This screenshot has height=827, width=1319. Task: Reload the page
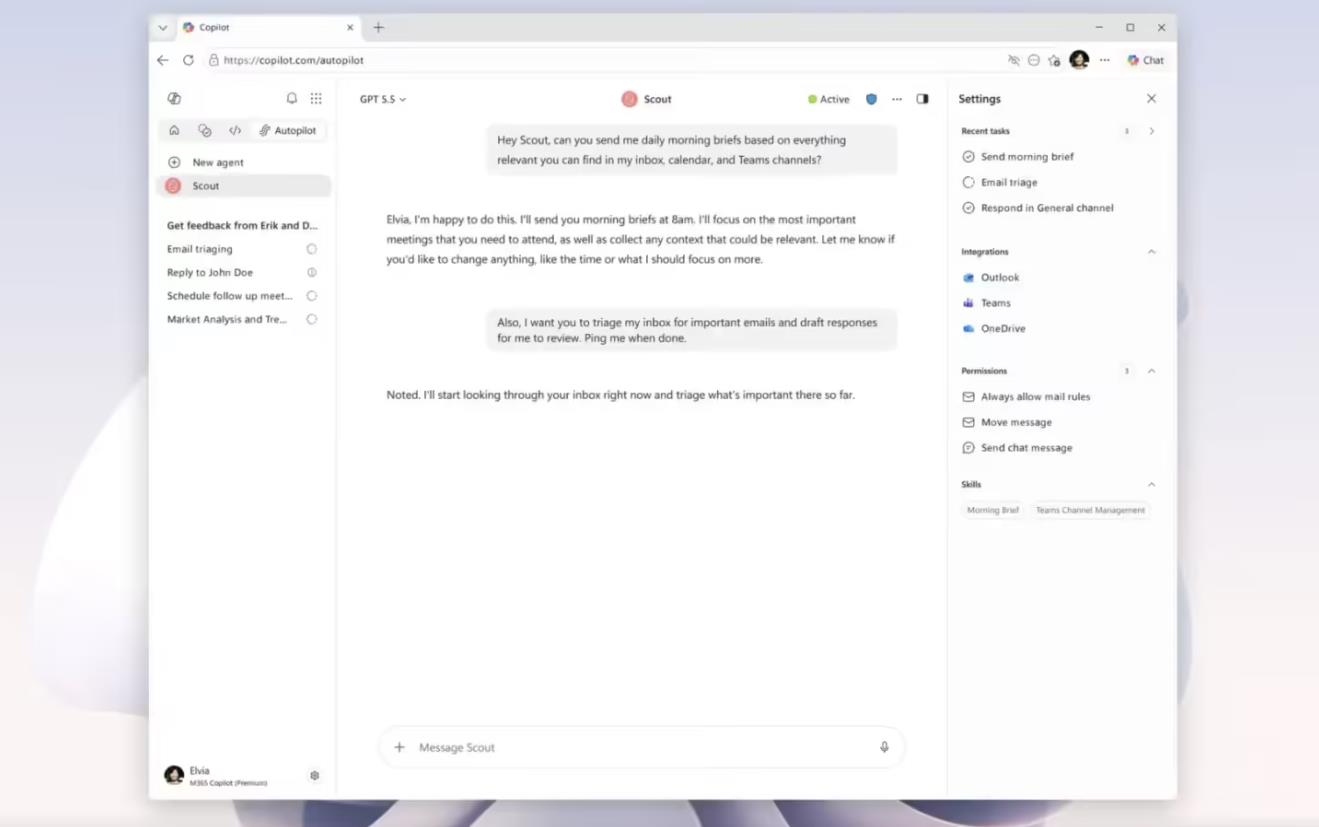pyautogui.click(x=188, y=60)
